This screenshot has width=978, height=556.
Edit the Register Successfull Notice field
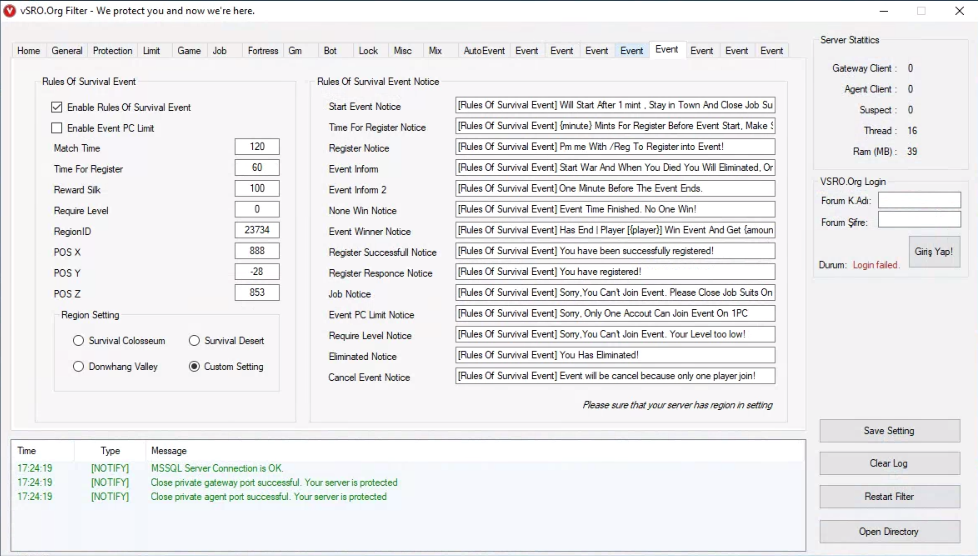pyautogui.click(x=615, y=251)
